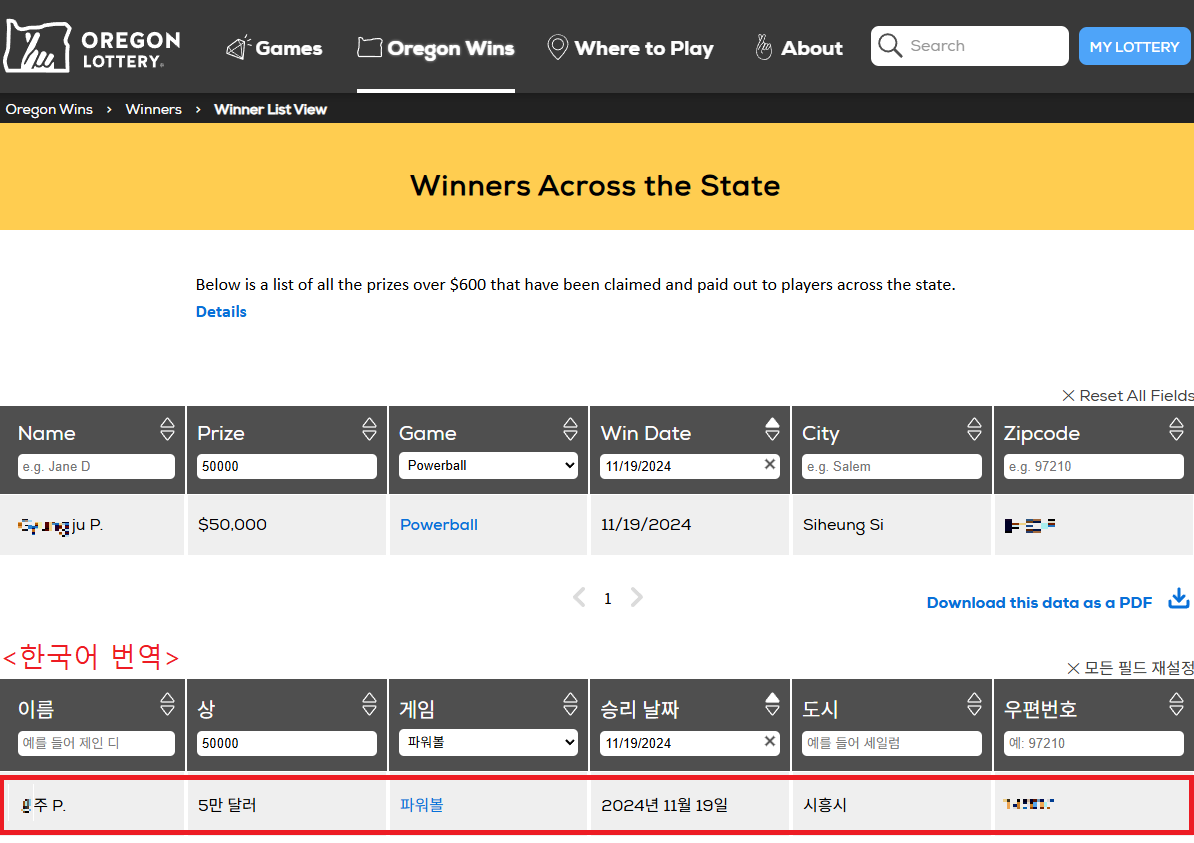This screenshot has height=843, width=1194.
Task: Click the PDF download arrow icon
Action: coord(1179,599)
